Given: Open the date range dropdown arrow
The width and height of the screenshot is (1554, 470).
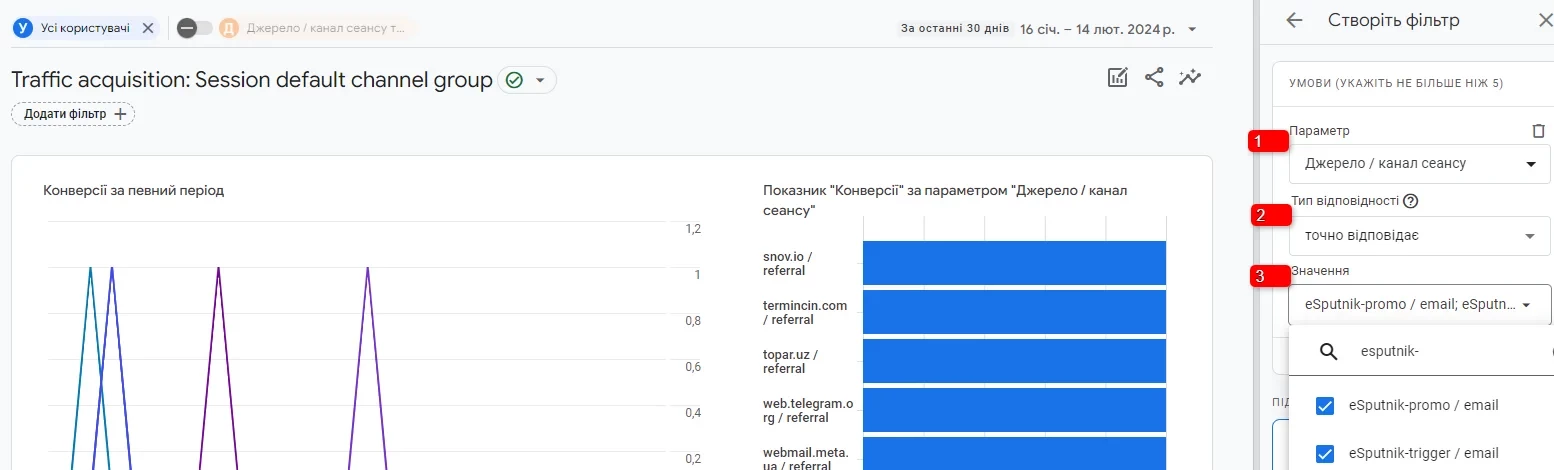Looking at the screenshot, I should tap(1192, 29).
